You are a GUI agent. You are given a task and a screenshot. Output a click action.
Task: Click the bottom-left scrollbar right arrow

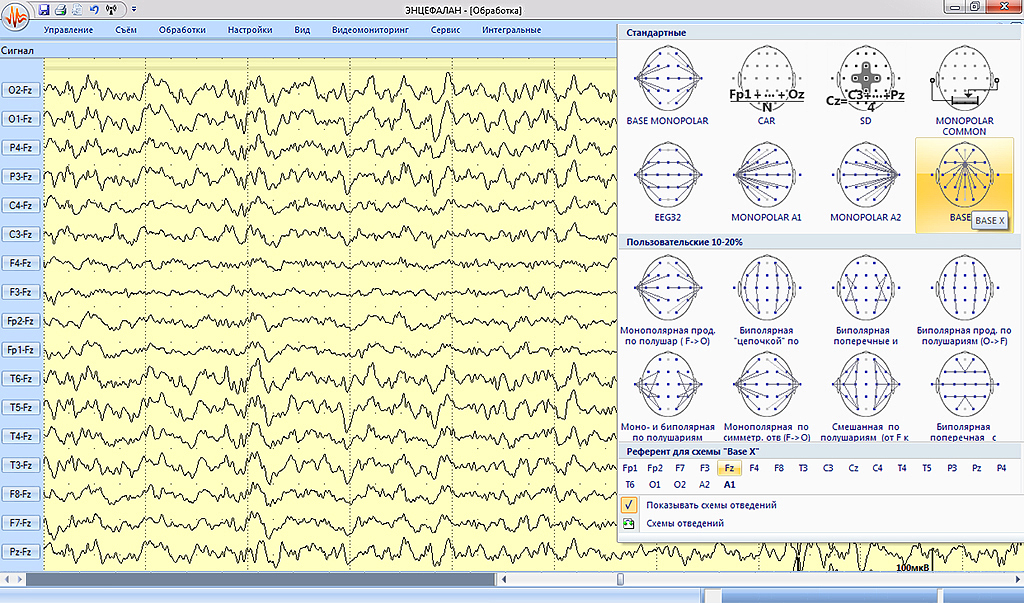coord(19,579)
